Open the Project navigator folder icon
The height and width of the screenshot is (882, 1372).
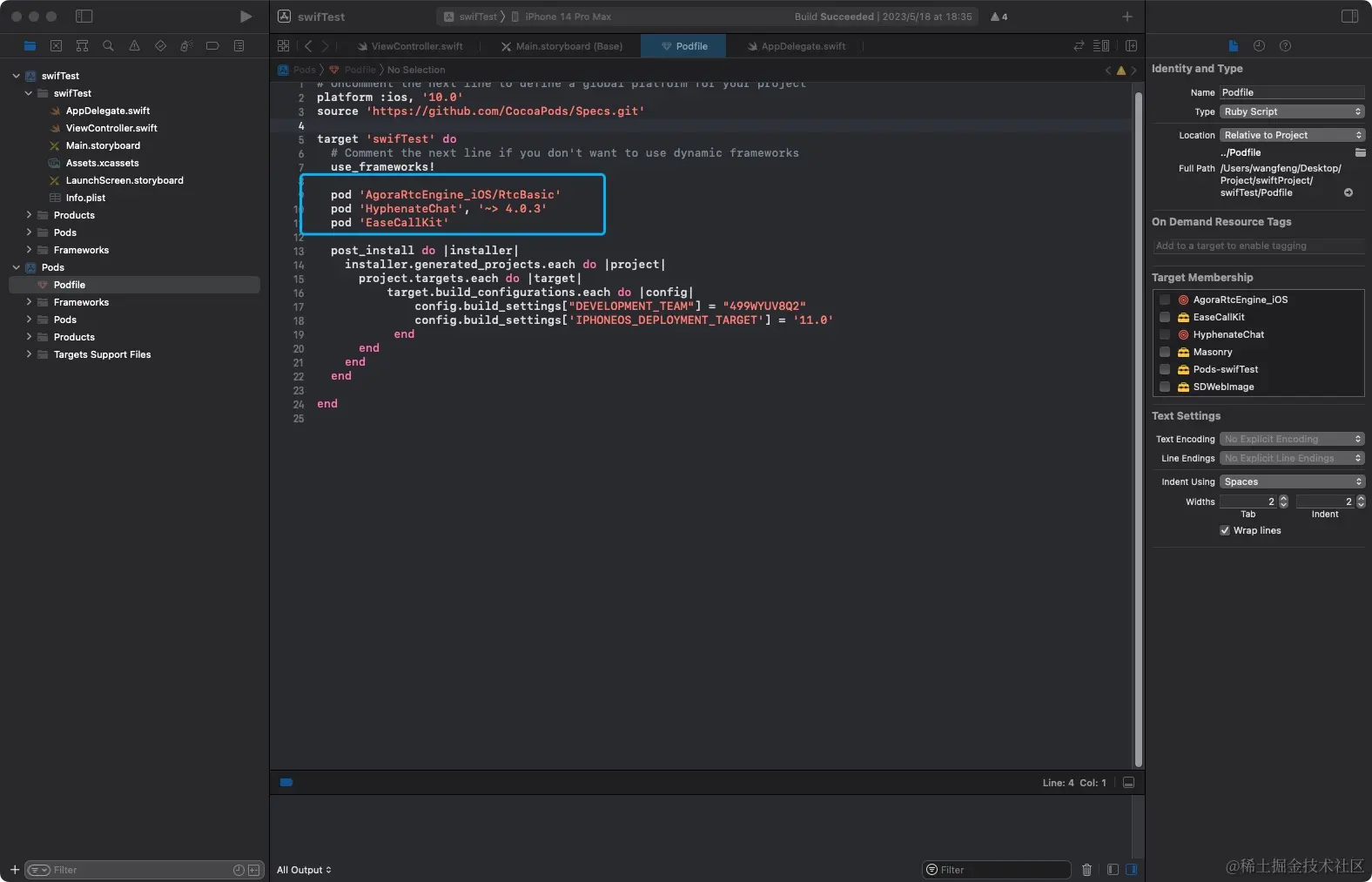pos(30,46)
